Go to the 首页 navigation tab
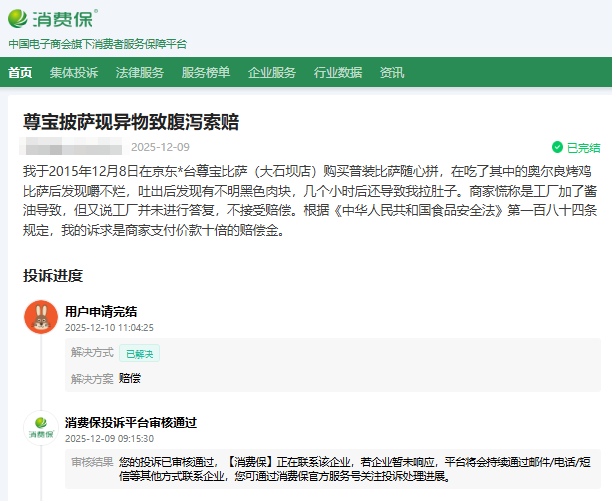 coord(20,72)
